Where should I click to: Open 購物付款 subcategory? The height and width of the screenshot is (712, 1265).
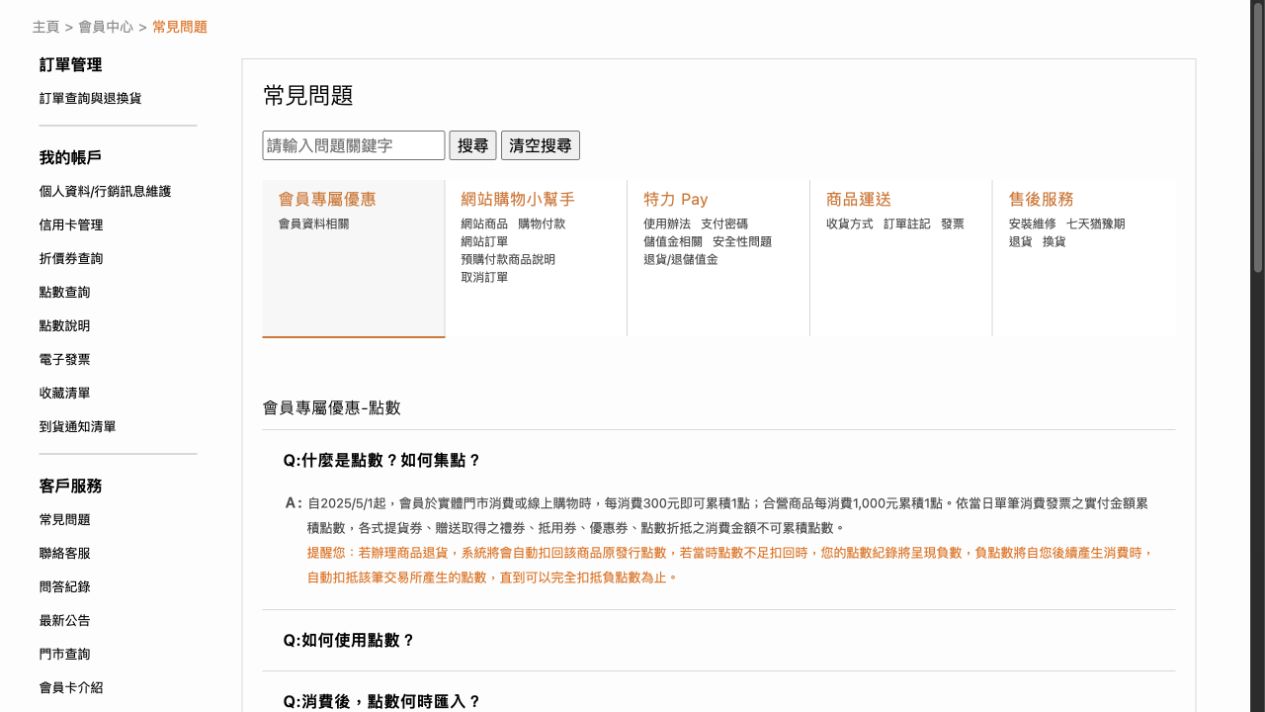(541, 224)
